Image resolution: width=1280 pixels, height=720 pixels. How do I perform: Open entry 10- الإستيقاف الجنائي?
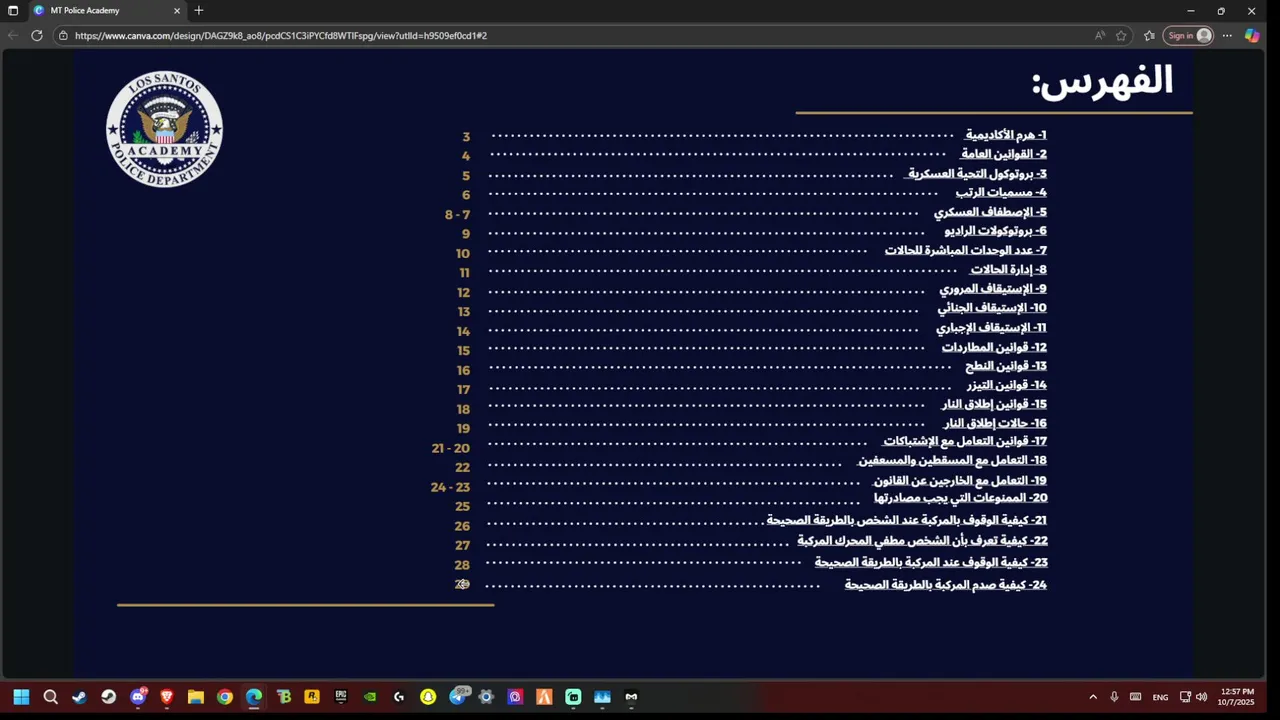coord(992,308)
